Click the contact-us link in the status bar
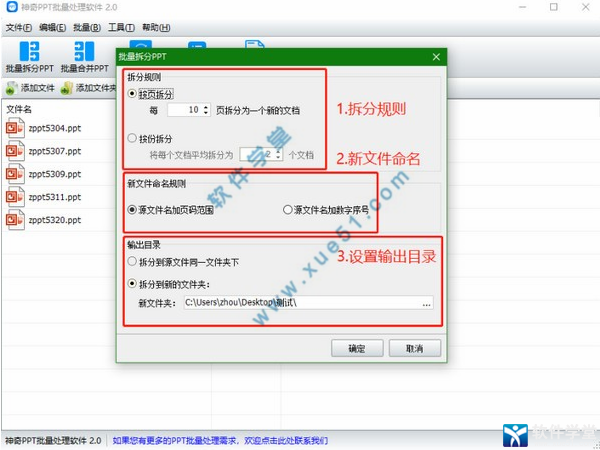Viewport: 600px width, 450px height. (220, 440)
